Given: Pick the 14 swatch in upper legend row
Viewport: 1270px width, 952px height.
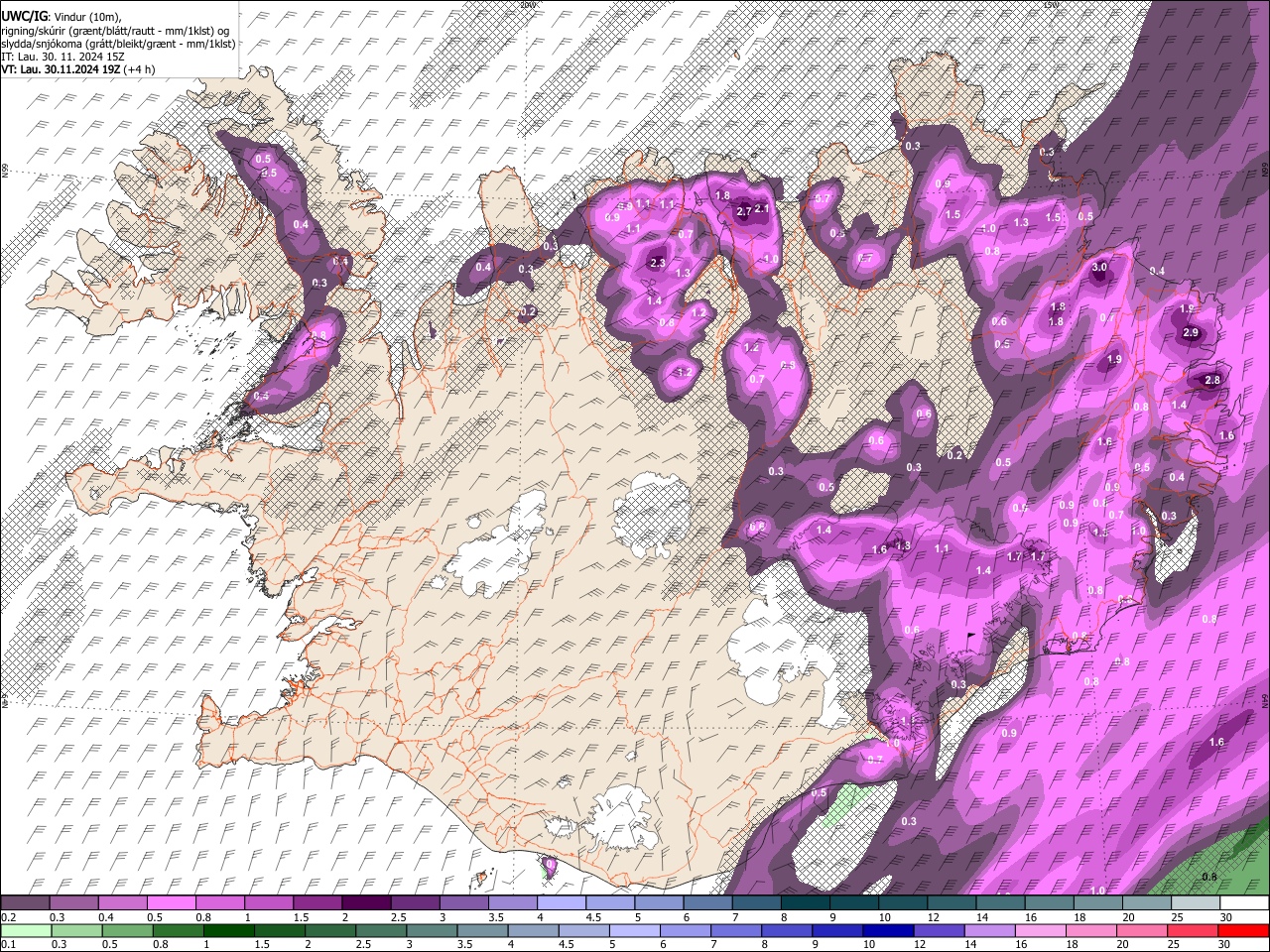Looking at the screenshot, I should 999,902.
